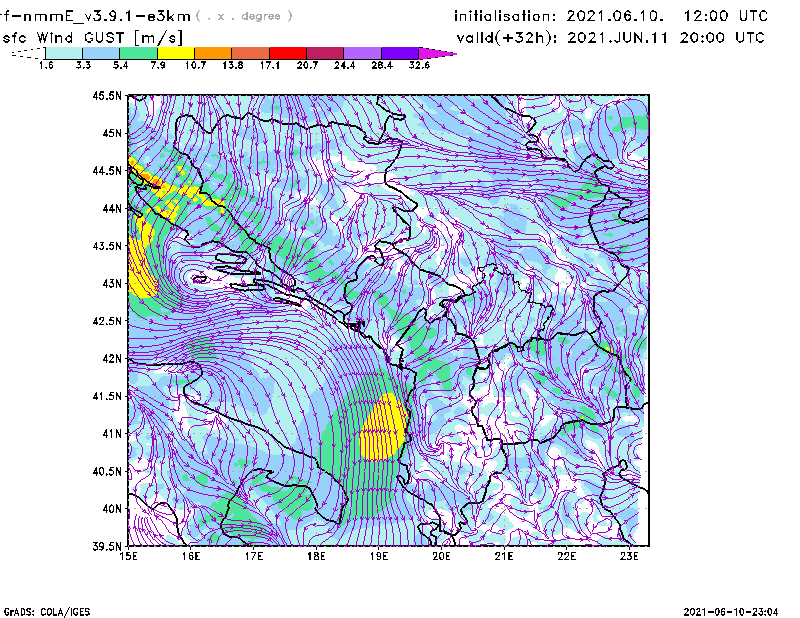This screenshot has width=800, height=618.
Task: Click the model name 'nmmE_v3.9.1-e3km' text
Action: coord(107,16)
